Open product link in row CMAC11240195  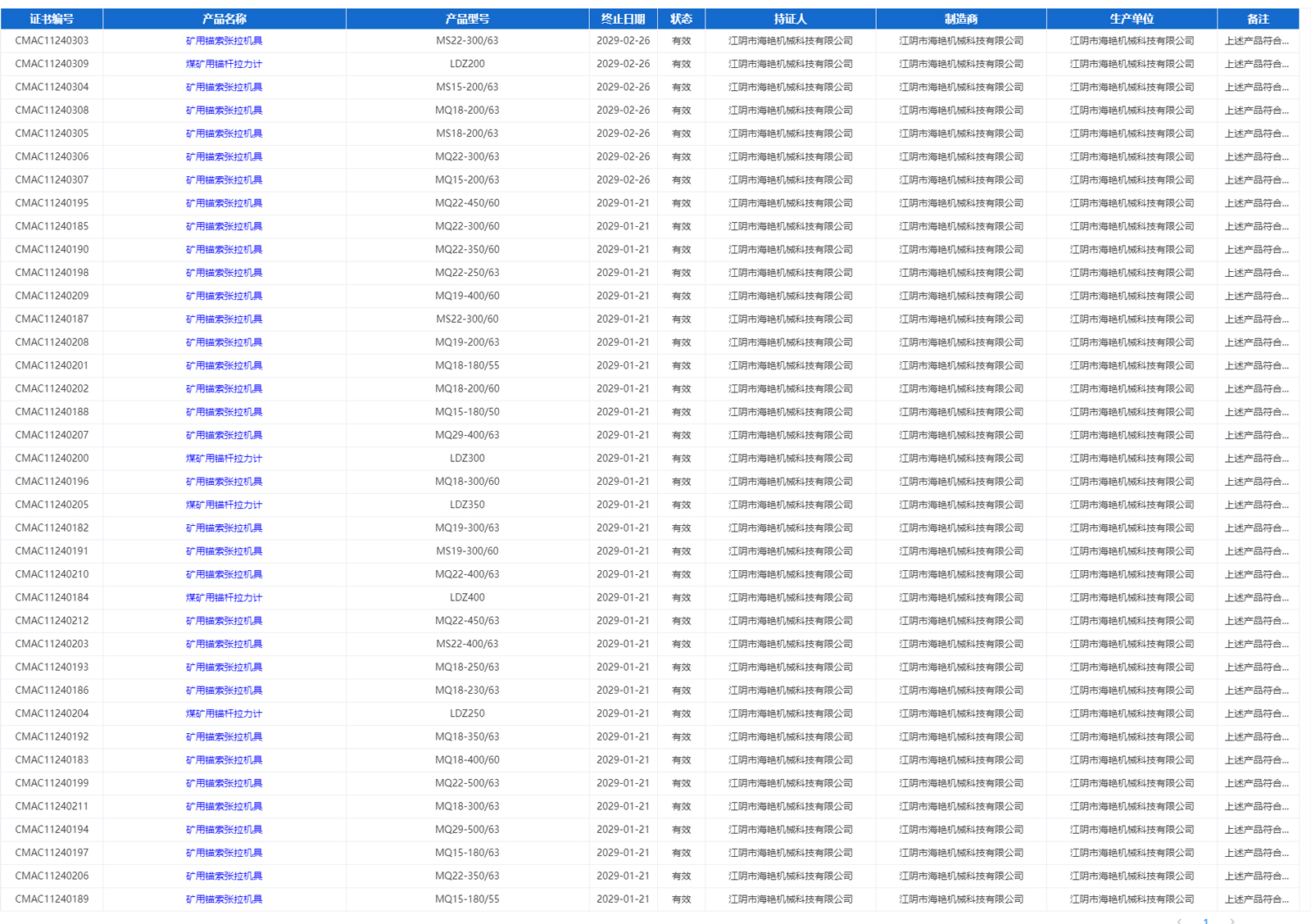224,203
